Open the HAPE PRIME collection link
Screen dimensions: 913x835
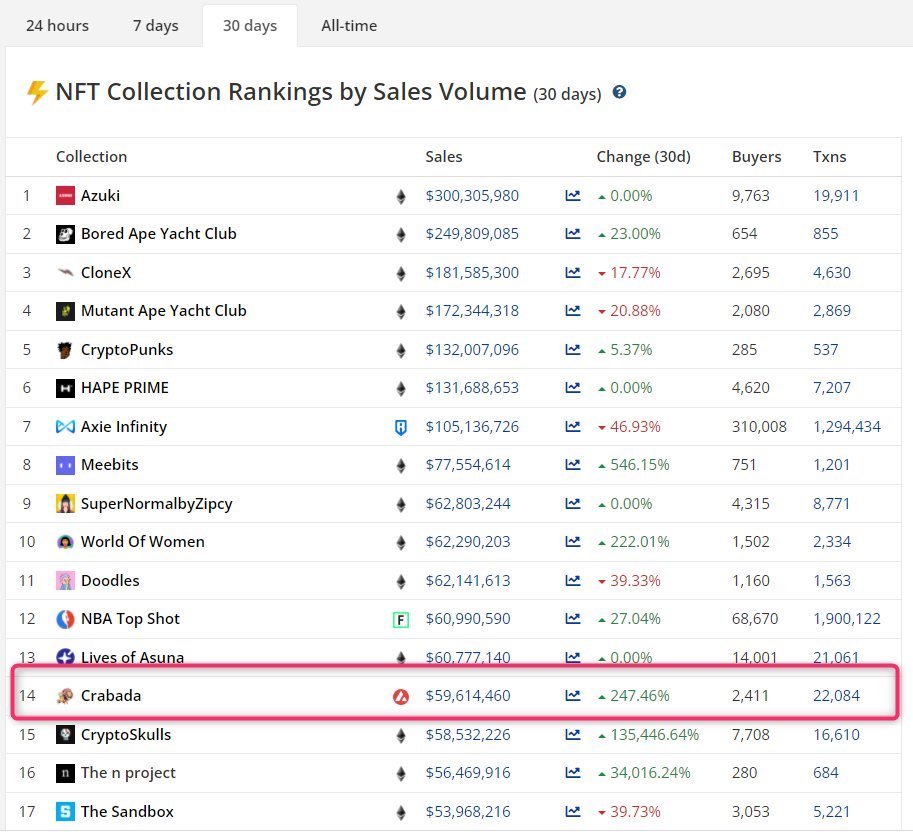(x=125, y=388)
